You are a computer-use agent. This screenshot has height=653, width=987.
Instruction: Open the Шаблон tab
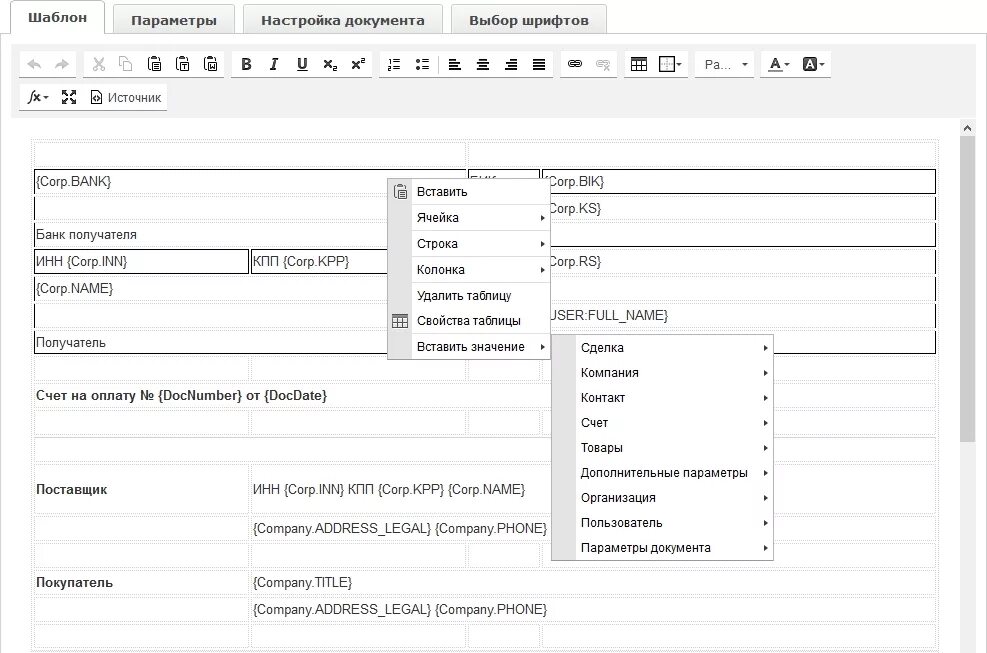[57, 17]
